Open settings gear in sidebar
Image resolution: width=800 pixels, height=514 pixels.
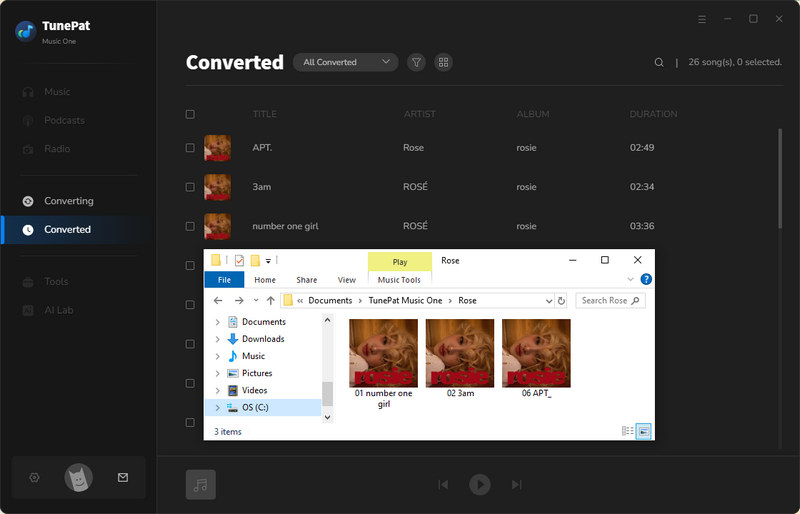click(x=34, y=478)
